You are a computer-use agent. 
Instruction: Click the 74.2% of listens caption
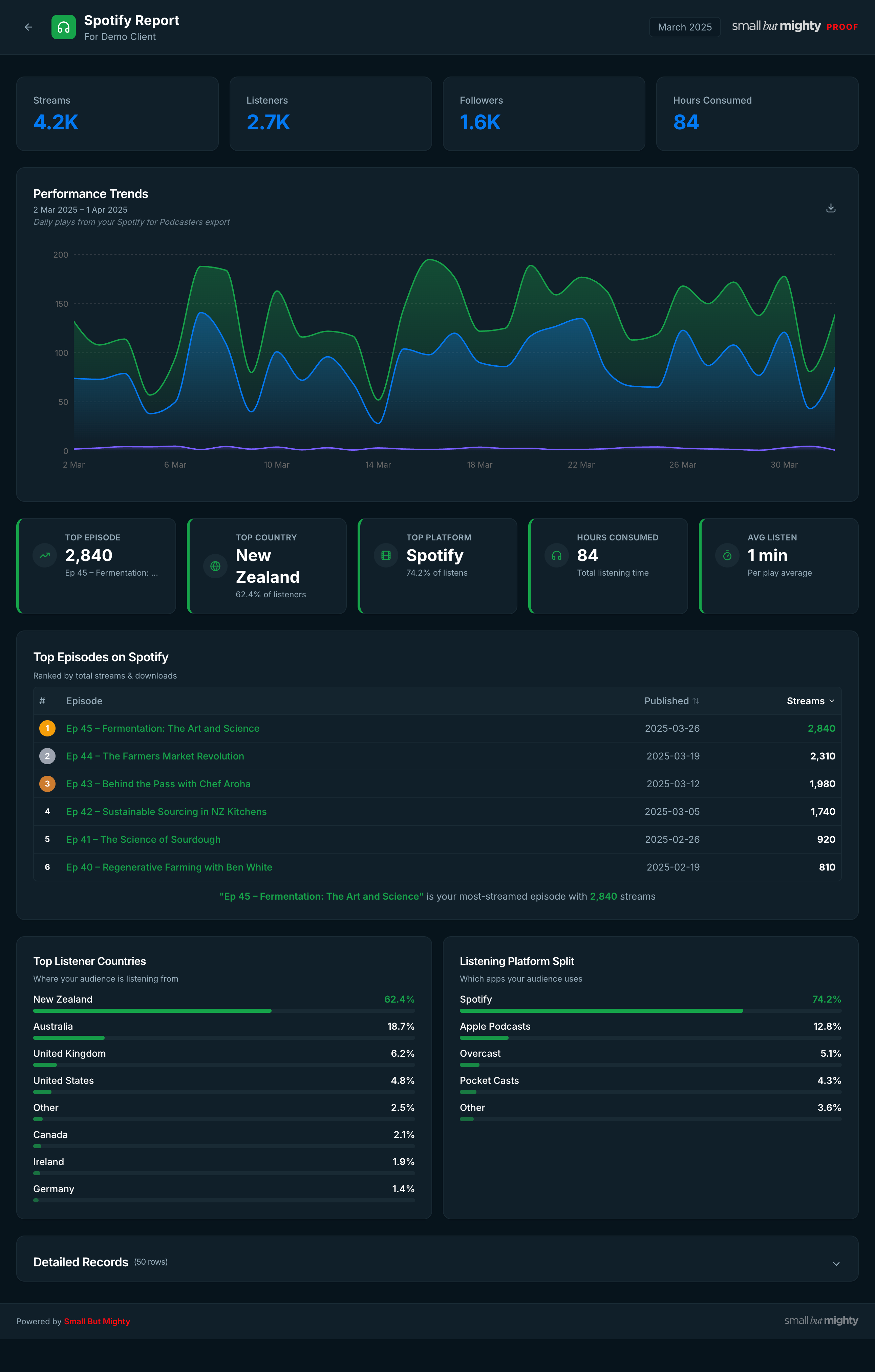point(437,573)
